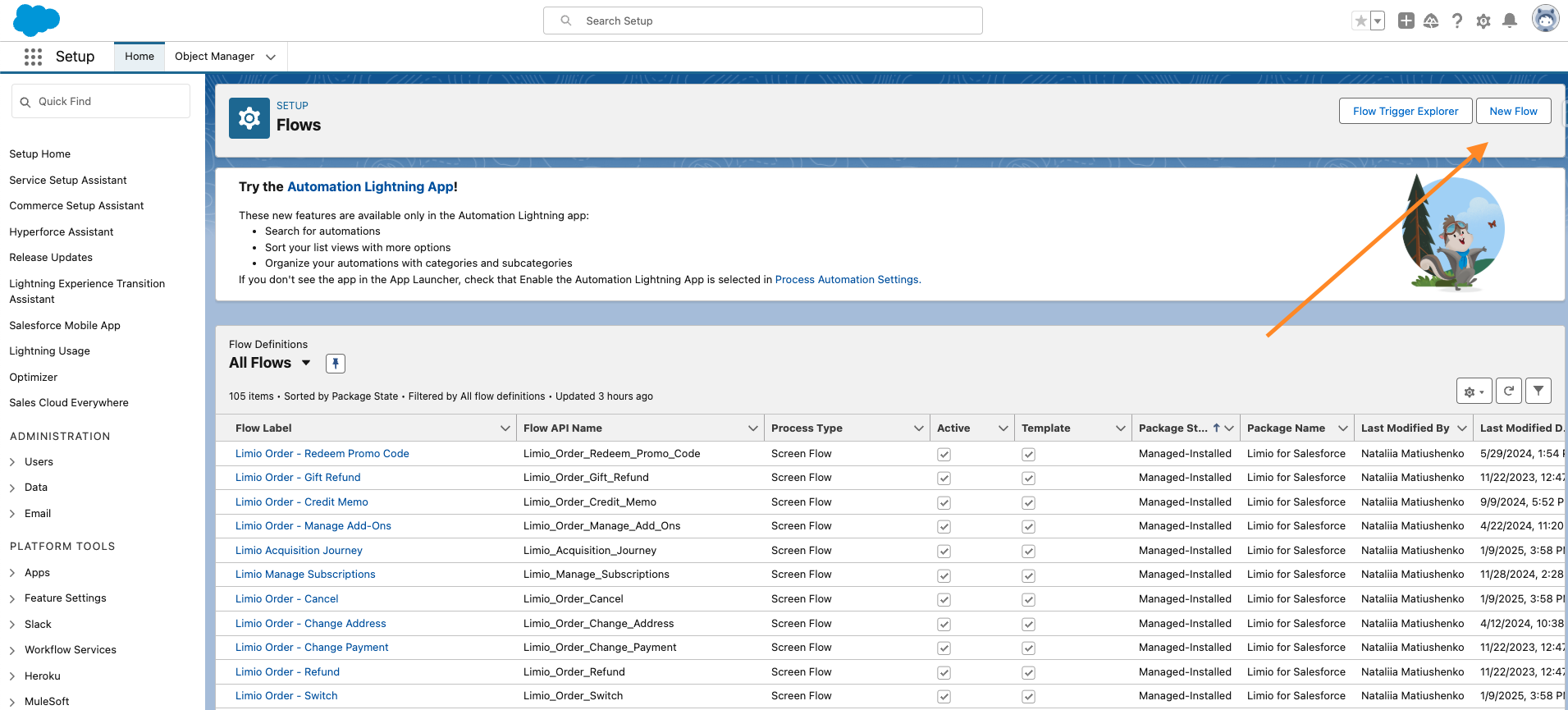Open Process Type column menu chevron
Viewport: 1568px width, 710px height.
pos(919,428)
